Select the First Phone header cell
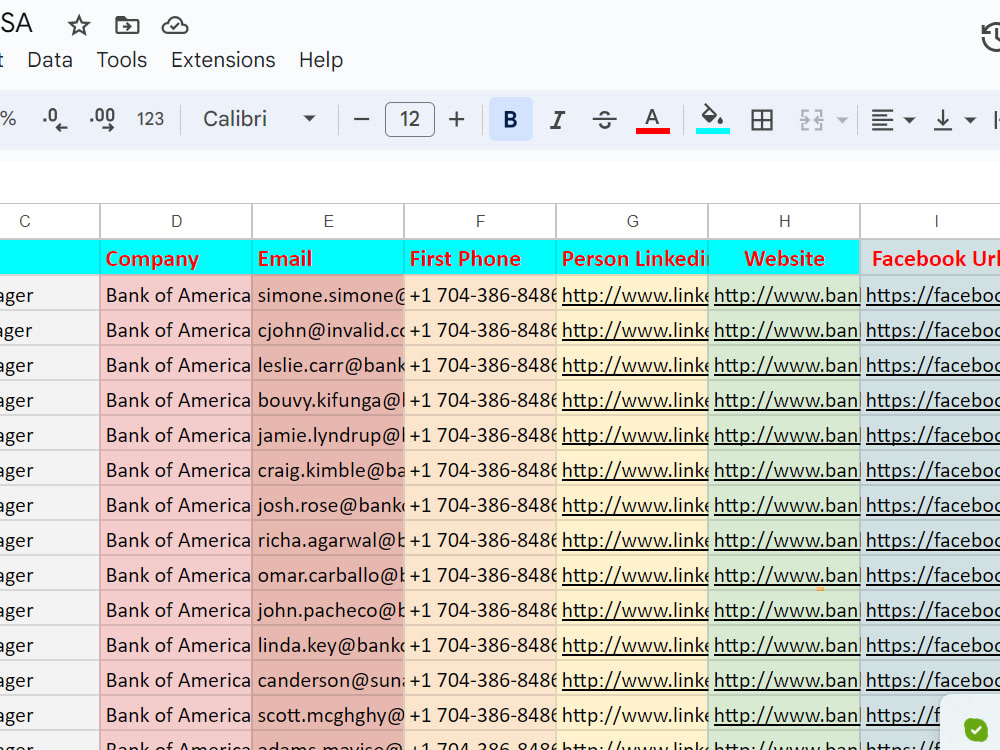This screenshot has height=750, width=1000. coord(480,258)
